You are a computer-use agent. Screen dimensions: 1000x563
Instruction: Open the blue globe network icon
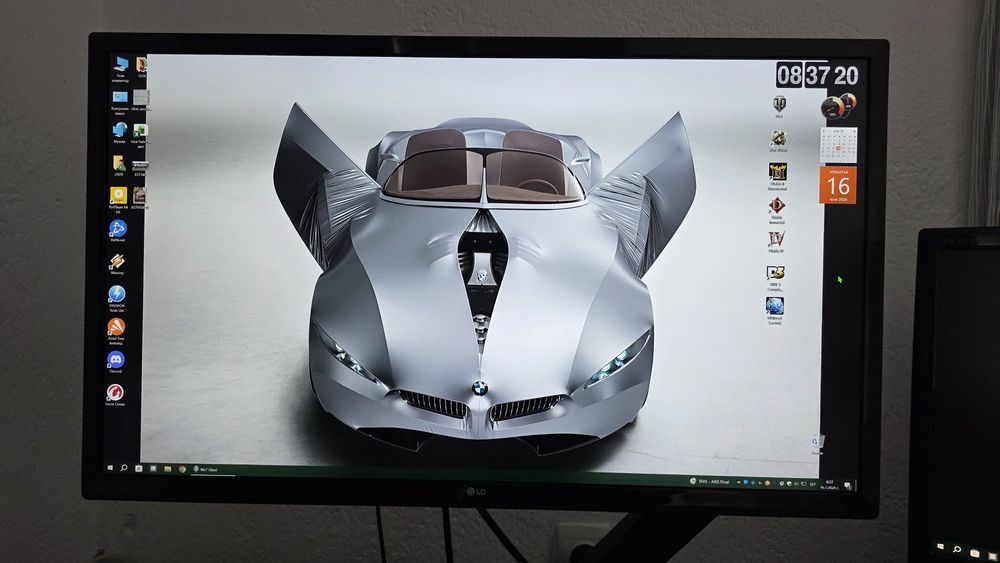coord(119,131)
